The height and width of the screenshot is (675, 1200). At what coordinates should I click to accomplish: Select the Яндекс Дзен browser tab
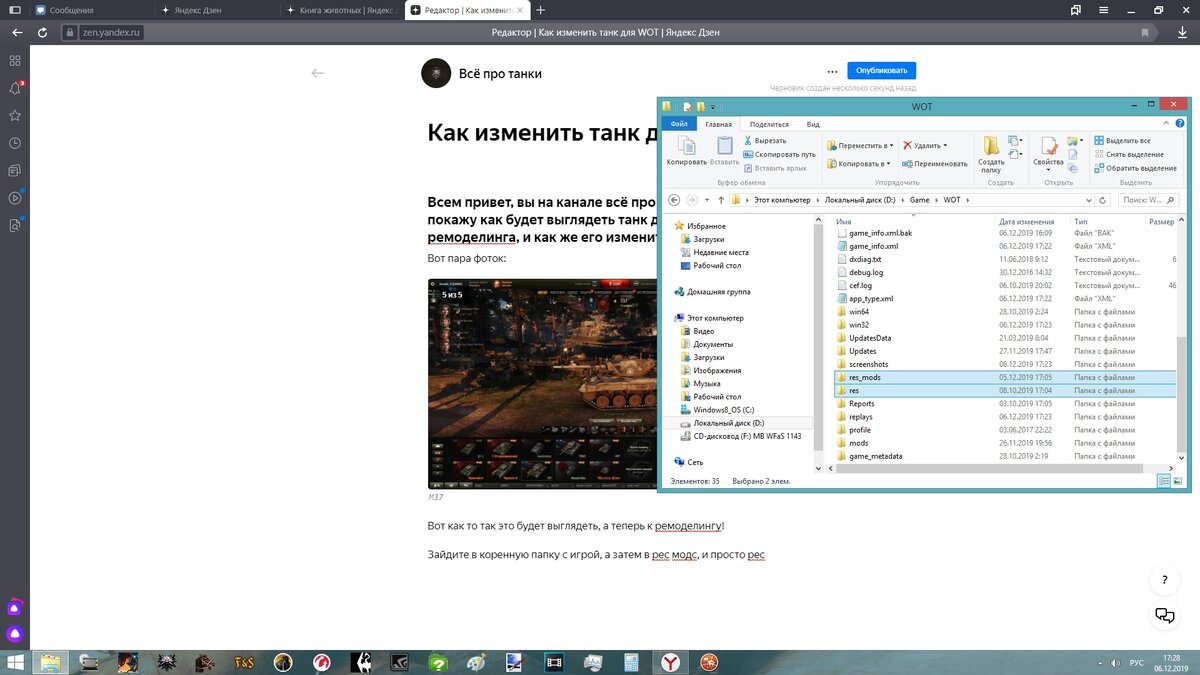pyautogui.click(x=200, y=10)
